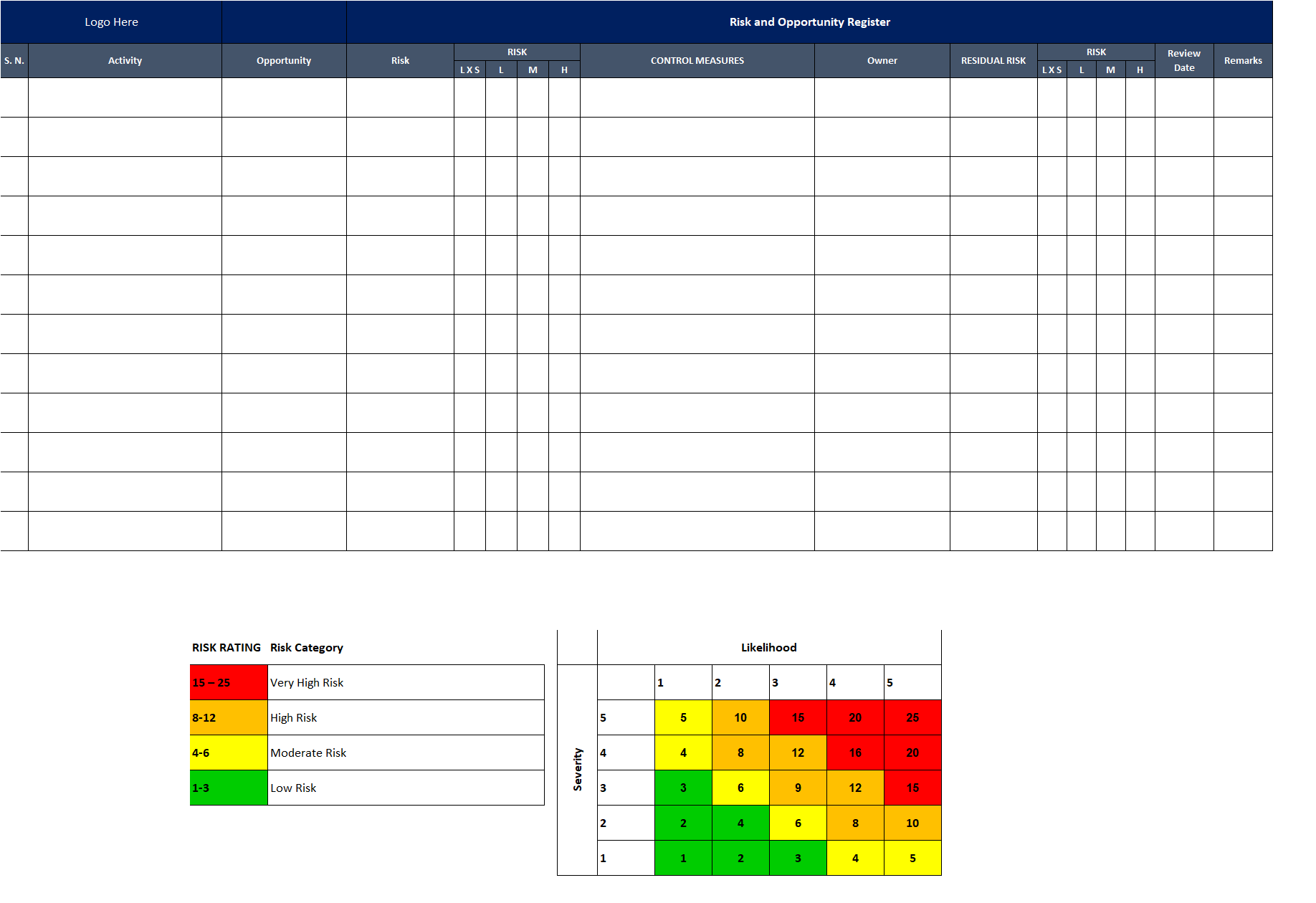
Task: Select the green '1' risk score cell
Action: (683, 858)
